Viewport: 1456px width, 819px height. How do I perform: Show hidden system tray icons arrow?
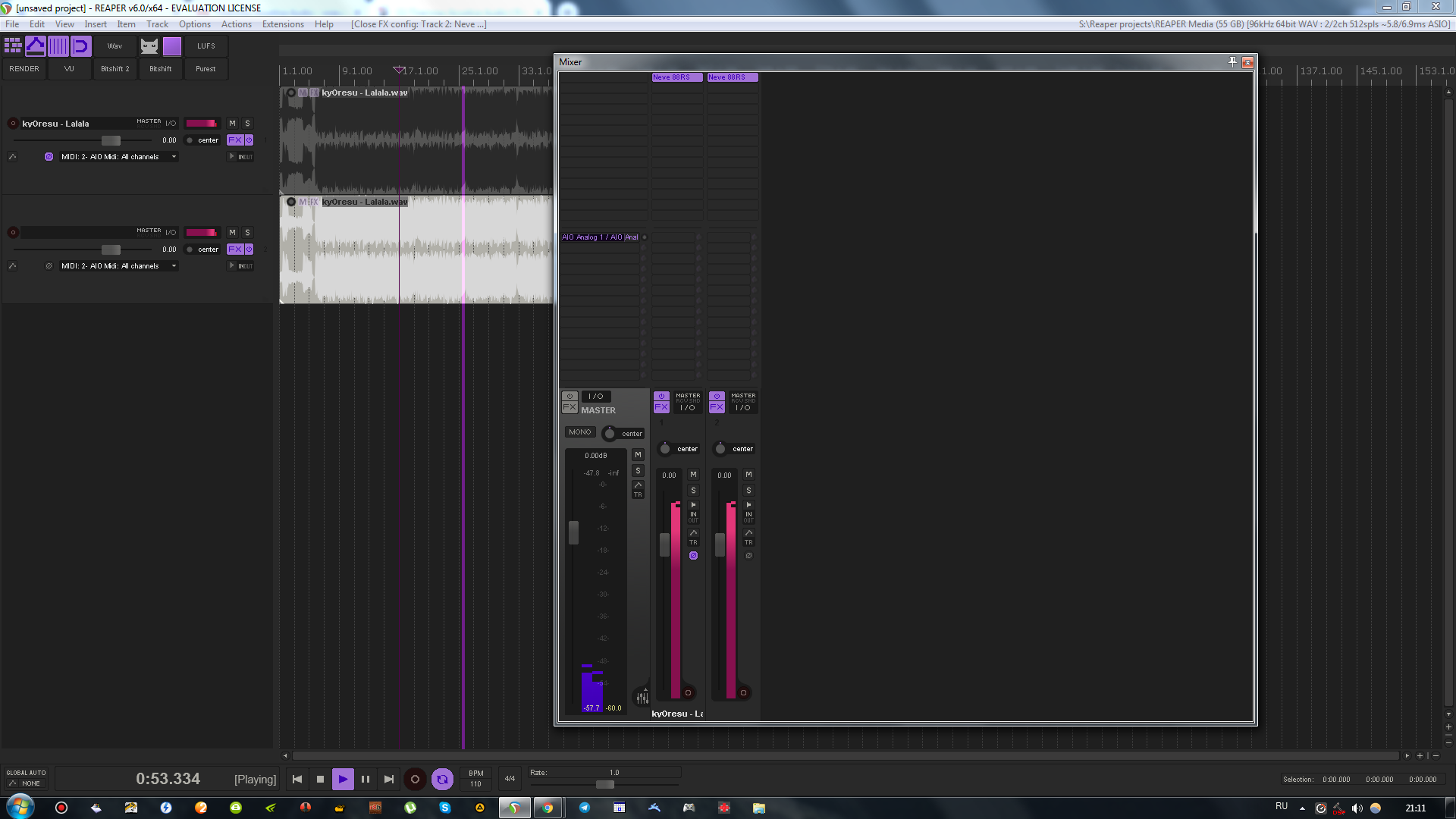click(1302, 808)
